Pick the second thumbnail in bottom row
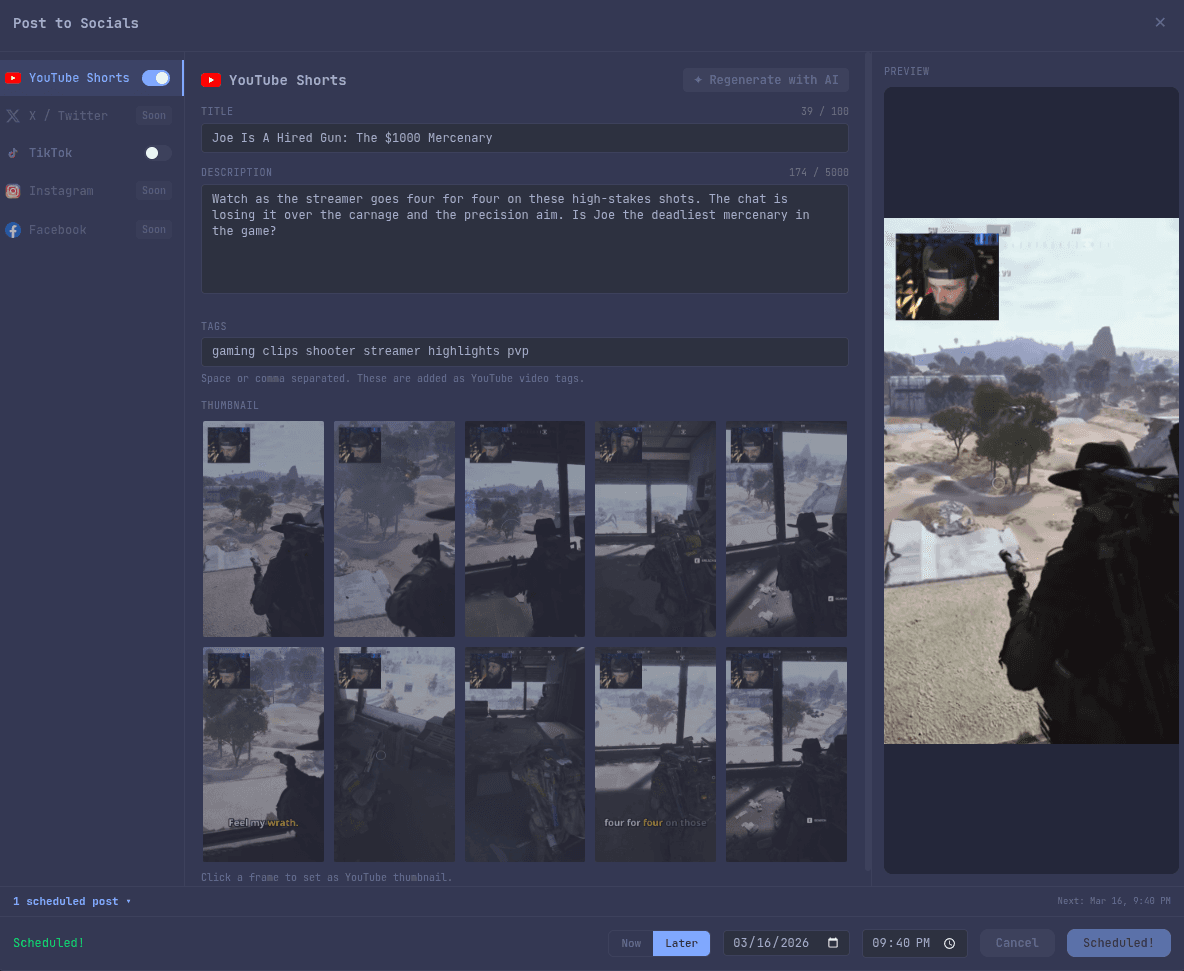 394,754
